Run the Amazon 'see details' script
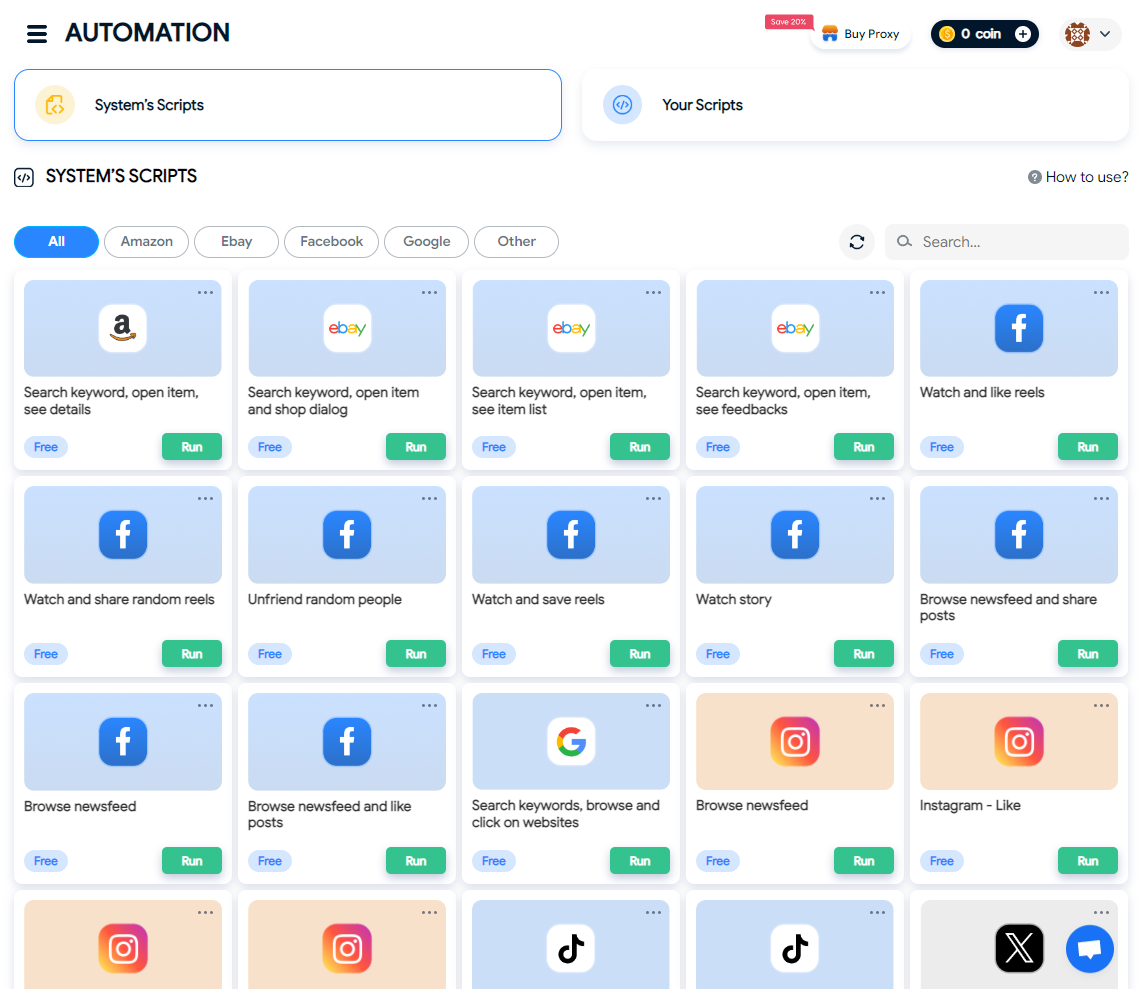Screen dimensions: 1138x989 click(192, 447)
